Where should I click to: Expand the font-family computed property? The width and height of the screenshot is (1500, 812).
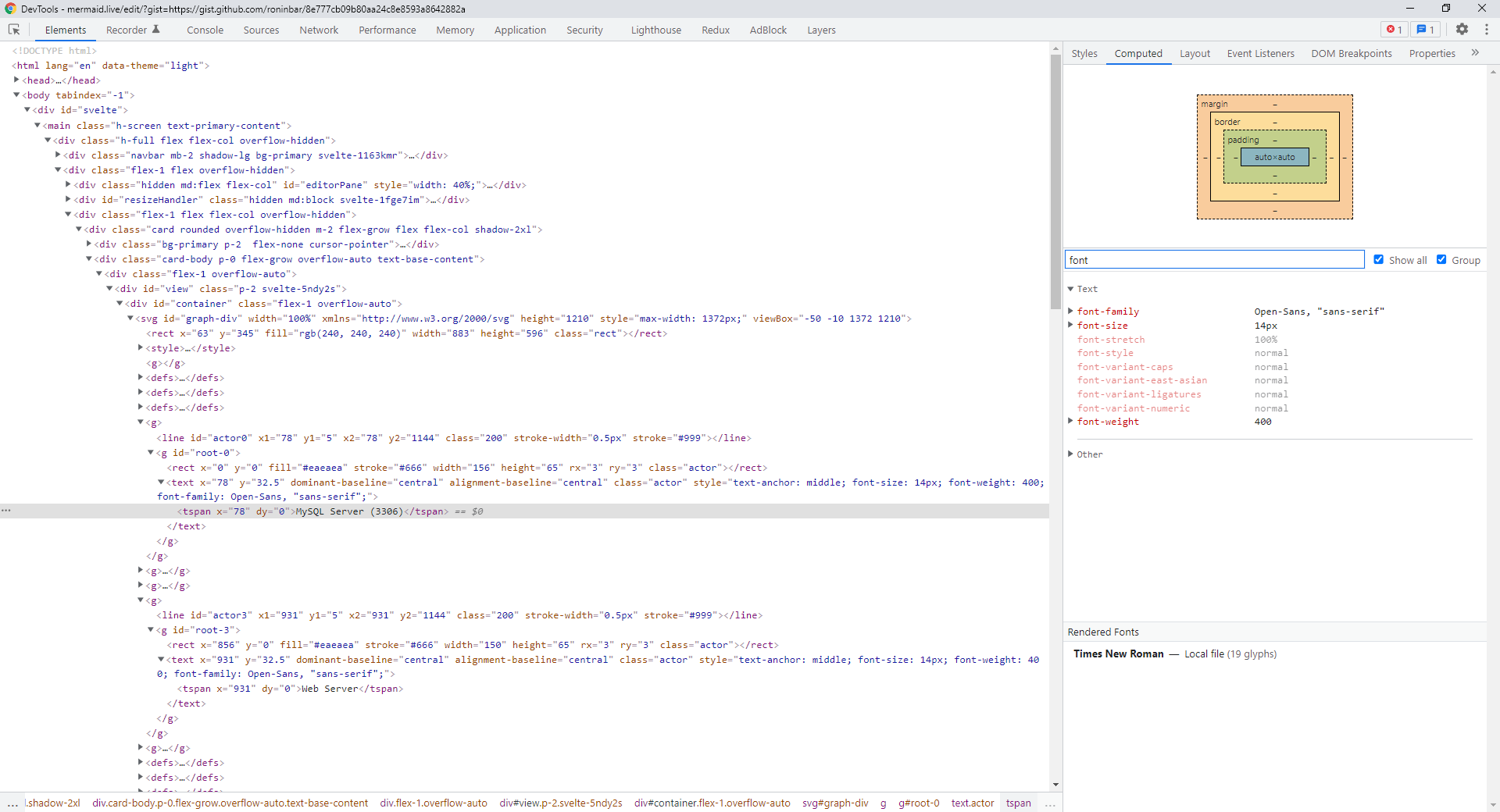click(x=1071, y=312)
